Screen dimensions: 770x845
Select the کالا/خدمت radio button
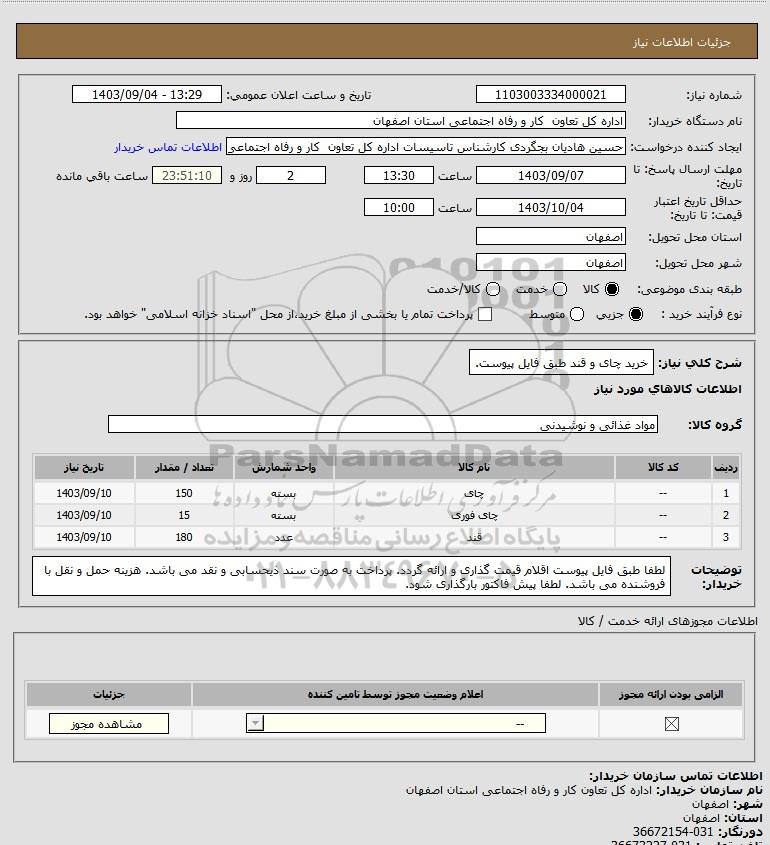[x=492, y=289]
